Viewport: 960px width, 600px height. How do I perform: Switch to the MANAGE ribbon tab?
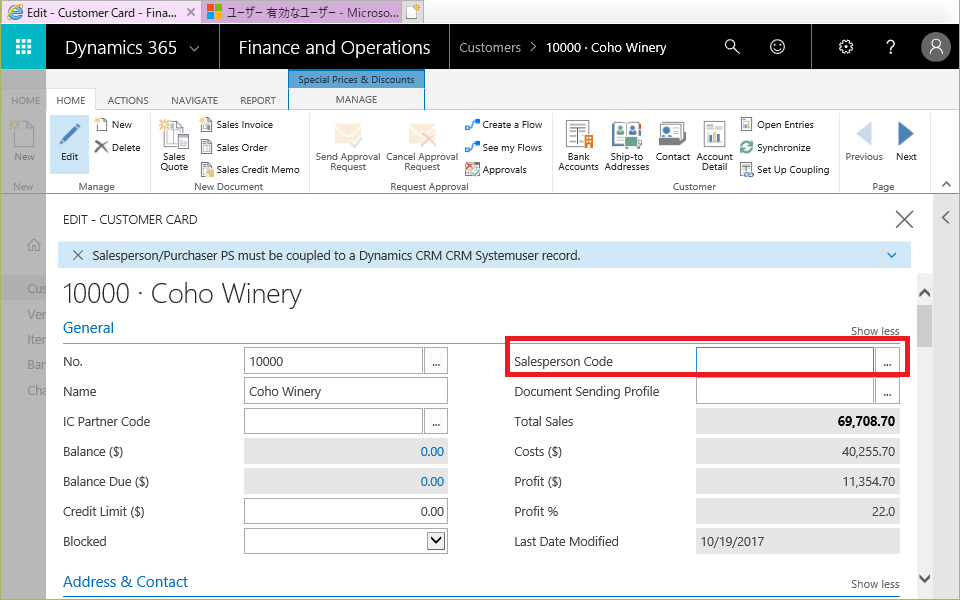(356, 99)
